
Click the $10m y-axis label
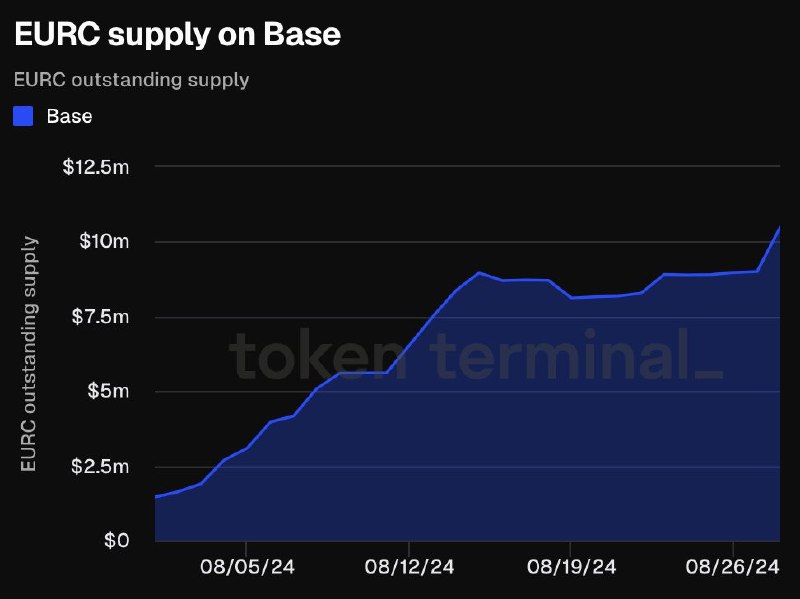pyautogui.click(x=104, y=241)
